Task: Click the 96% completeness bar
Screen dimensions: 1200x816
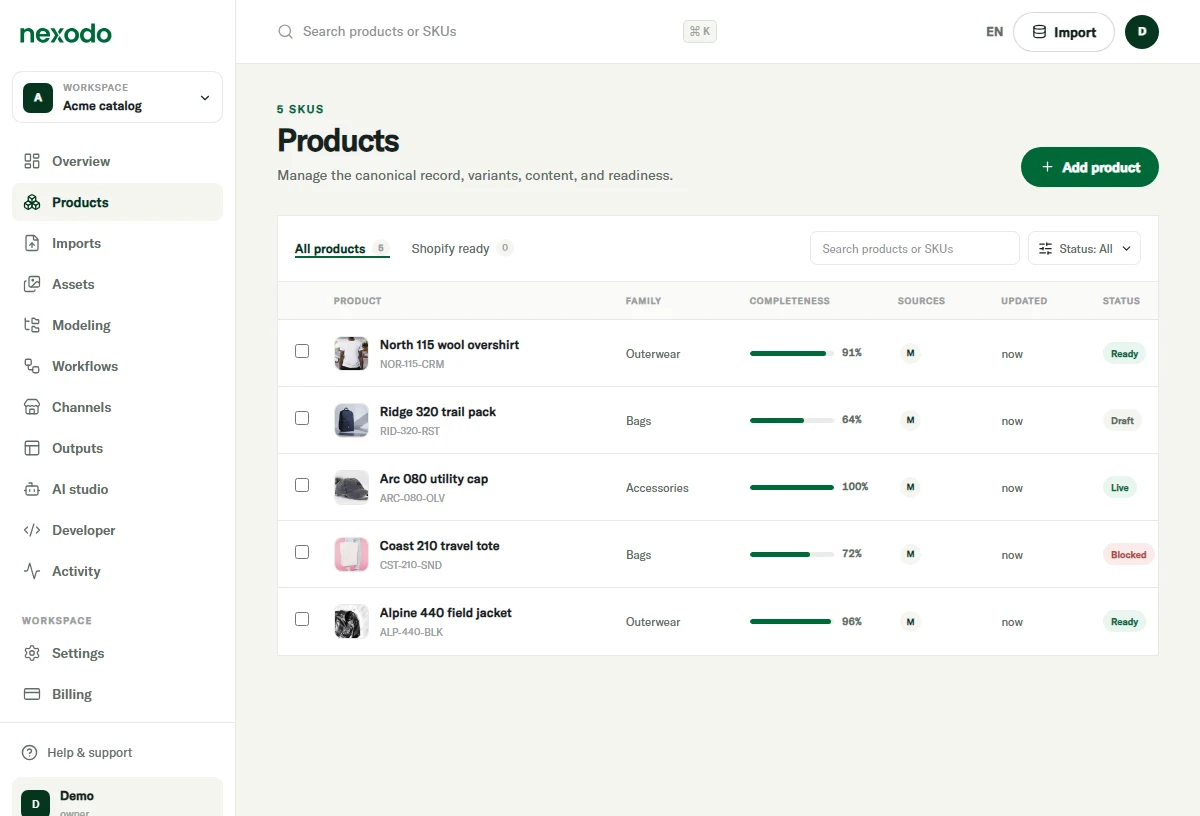Action: click(792, 621)
